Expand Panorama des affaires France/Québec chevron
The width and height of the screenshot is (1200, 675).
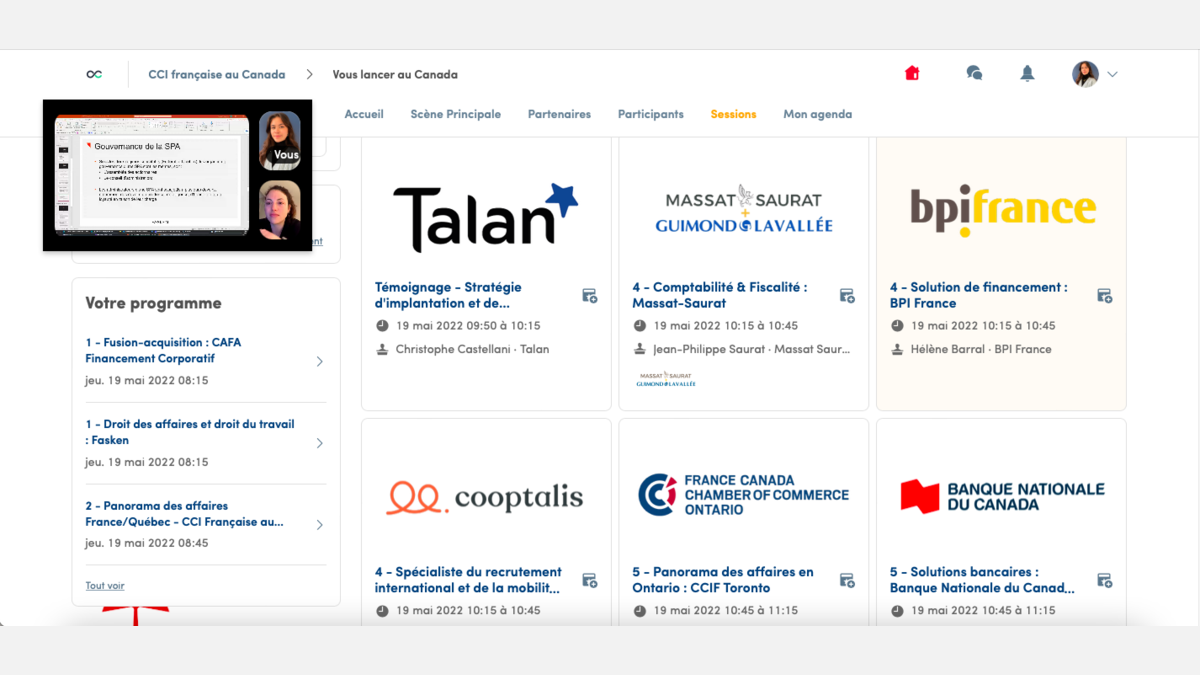click(319, 525)
